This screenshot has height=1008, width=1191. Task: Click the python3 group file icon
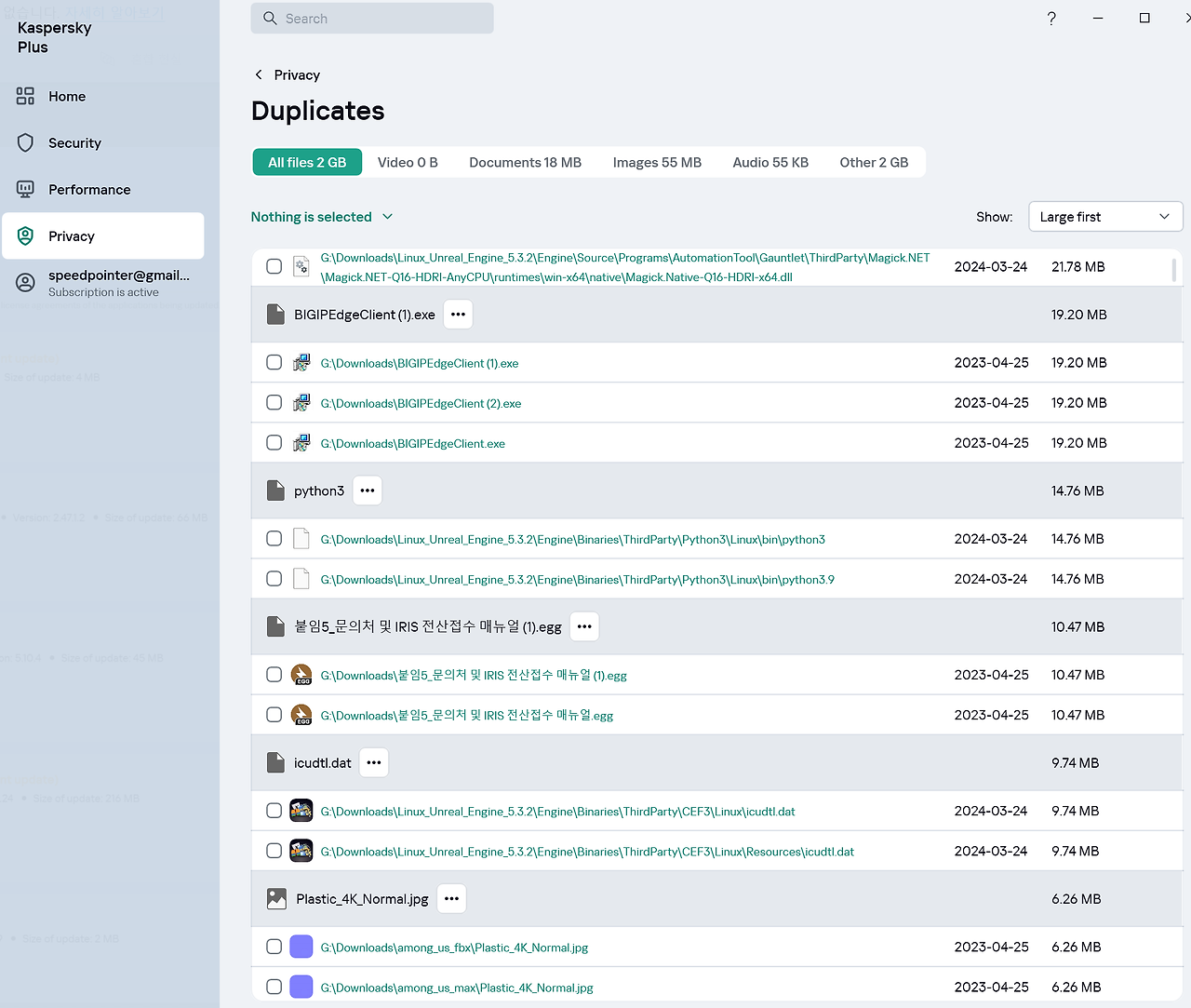275,491
